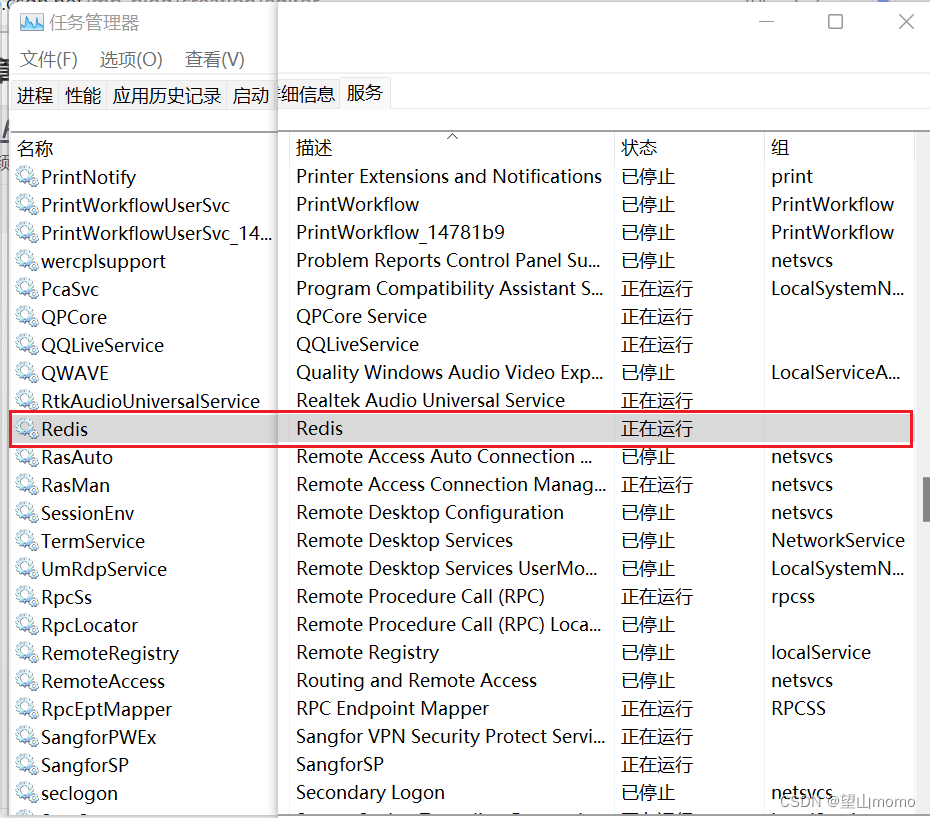Click Realtek Audio Universal Service description
The width and height of the screenshot is (930, 818).
click(430, 400)
